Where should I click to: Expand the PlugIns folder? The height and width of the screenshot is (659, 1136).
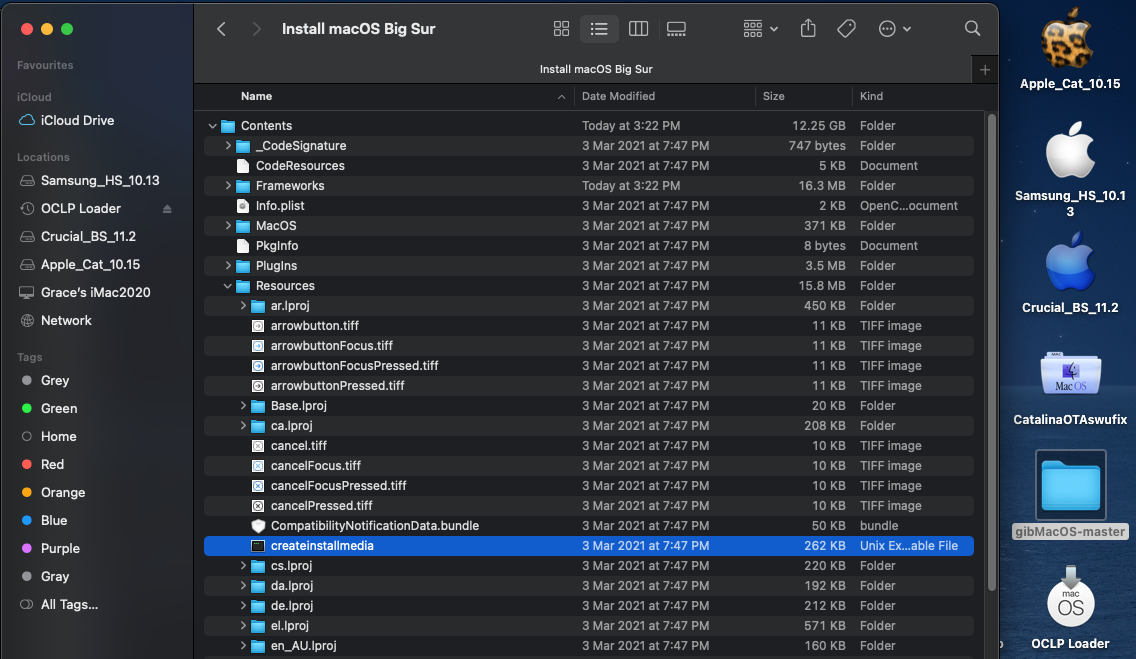pyautogui.click(x=227, y=266)
